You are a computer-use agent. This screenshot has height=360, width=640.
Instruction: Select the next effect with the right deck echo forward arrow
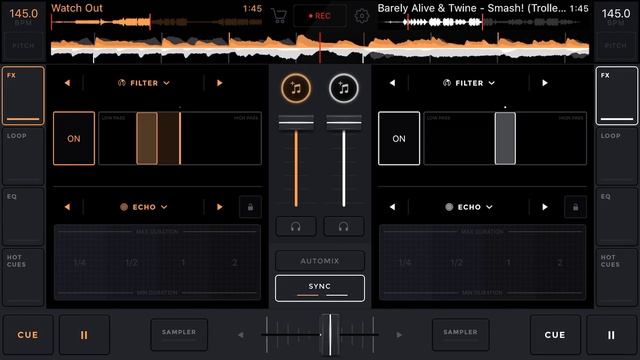pos(544,207)
